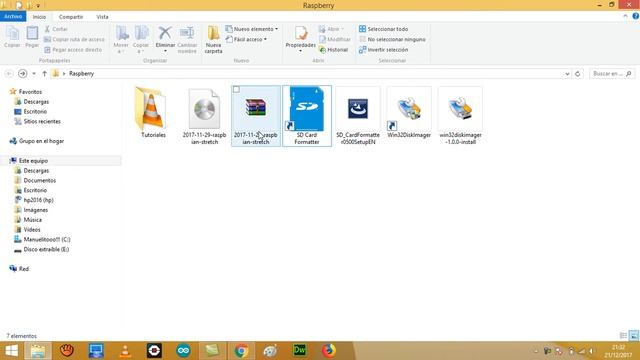
Task: Select the Win32DiskImager shortcut
Action: [409, 113]
